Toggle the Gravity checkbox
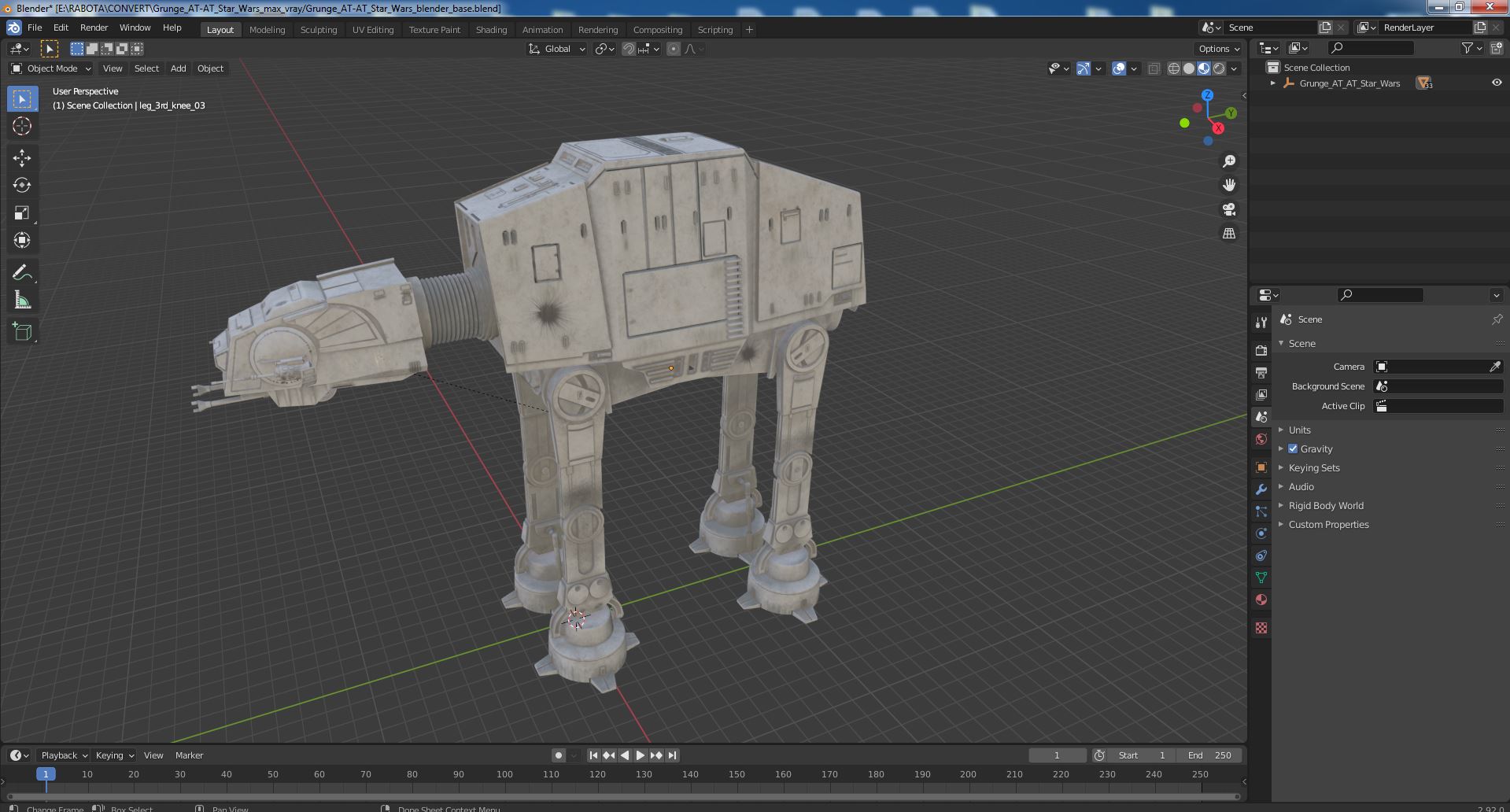Viewport: 1510px width, 812px height. point(1293,448)
